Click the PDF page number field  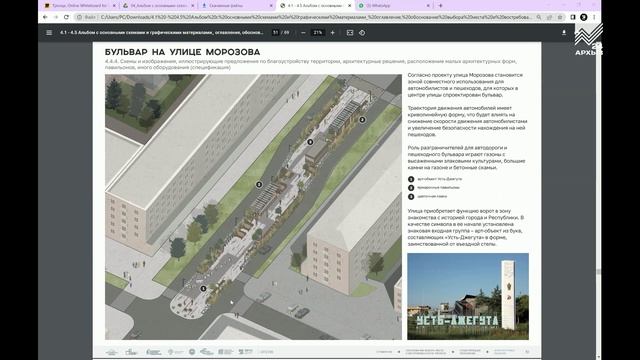276,33
